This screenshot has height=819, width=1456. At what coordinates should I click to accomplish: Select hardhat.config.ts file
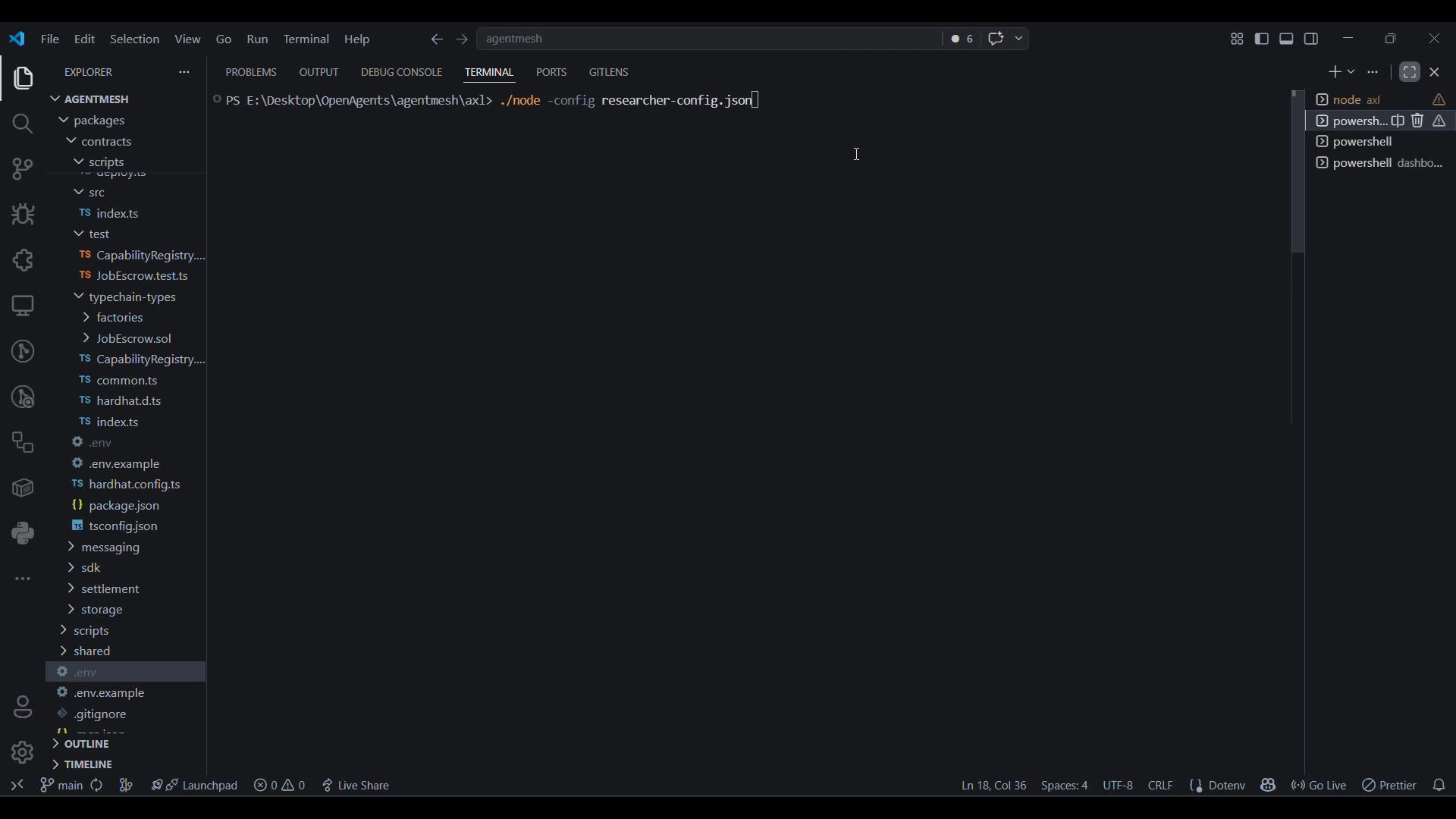pos(135,485)
